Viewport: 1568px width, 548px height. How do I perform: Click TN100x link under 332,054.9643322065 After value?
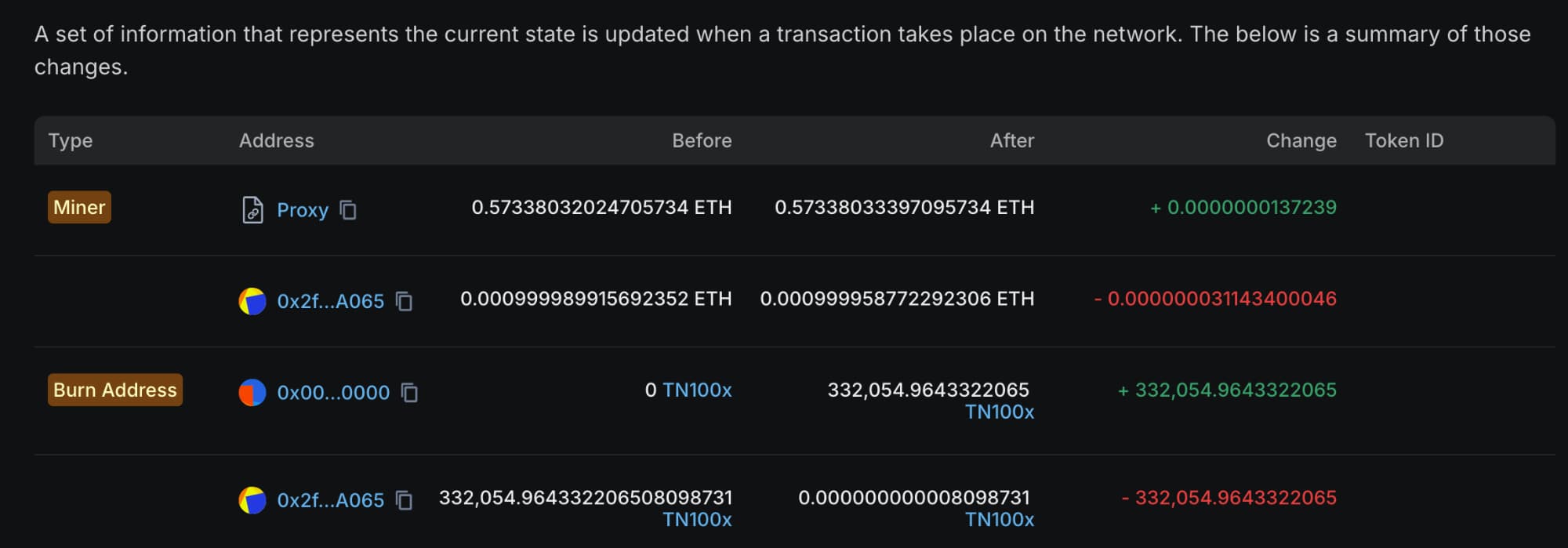[x=1000, y=412]
